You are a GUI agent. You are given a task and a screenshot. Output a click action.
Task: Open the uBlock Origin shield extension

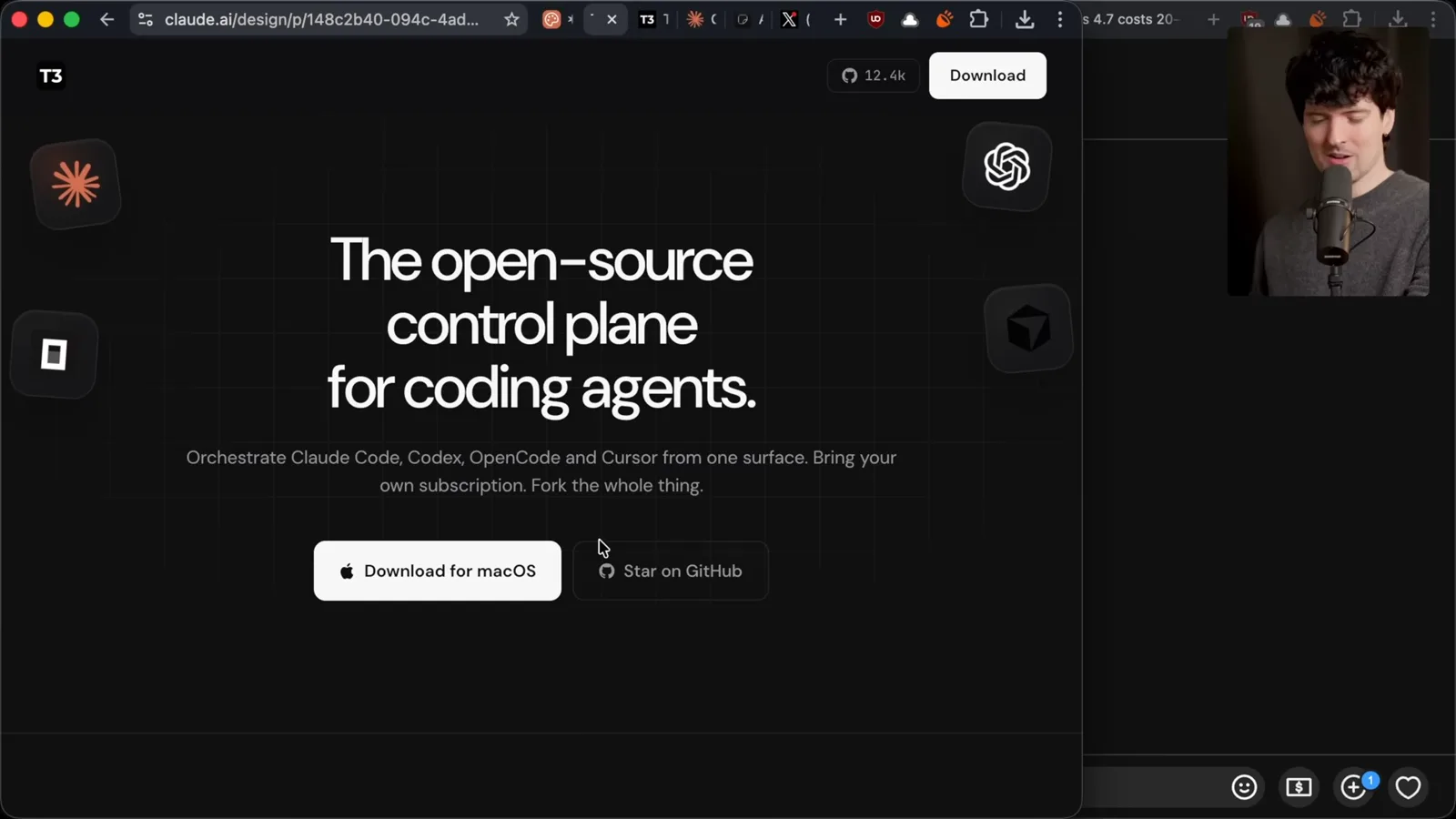[875, 19]
